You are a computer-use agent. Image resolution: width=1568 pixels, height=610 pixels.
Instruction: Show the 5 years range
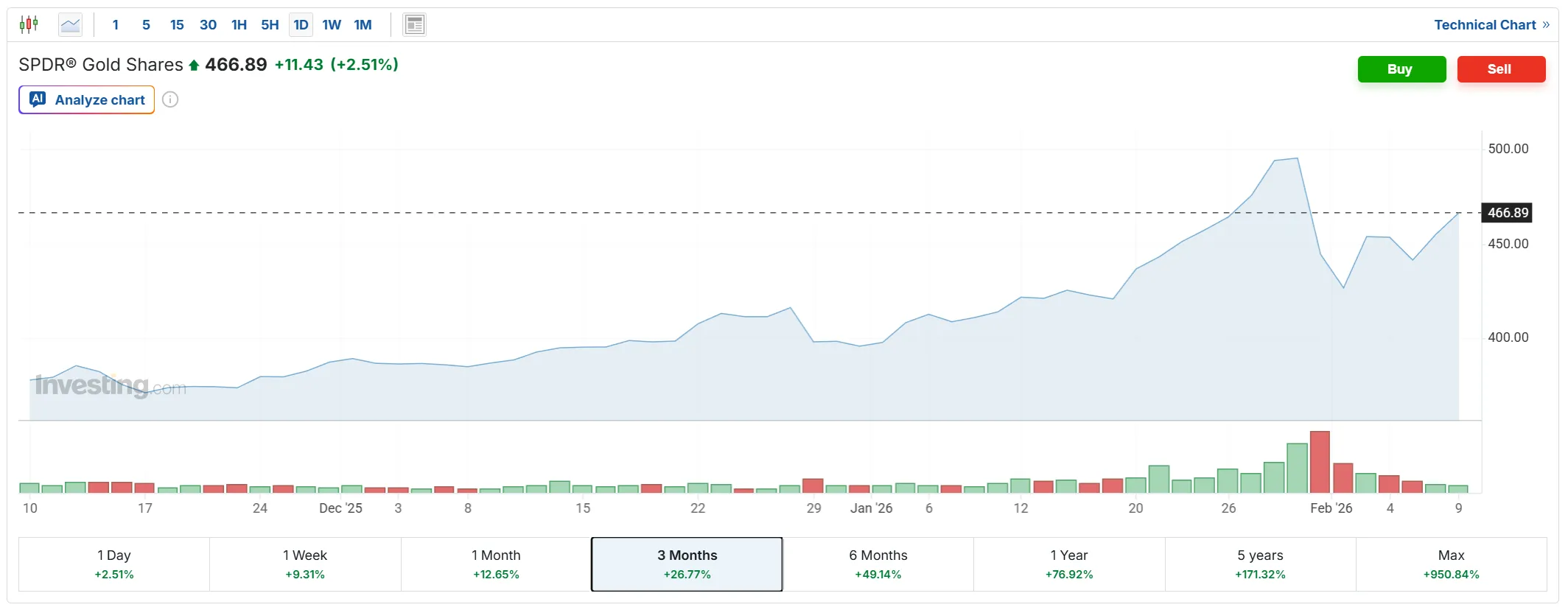(1260, 564)
